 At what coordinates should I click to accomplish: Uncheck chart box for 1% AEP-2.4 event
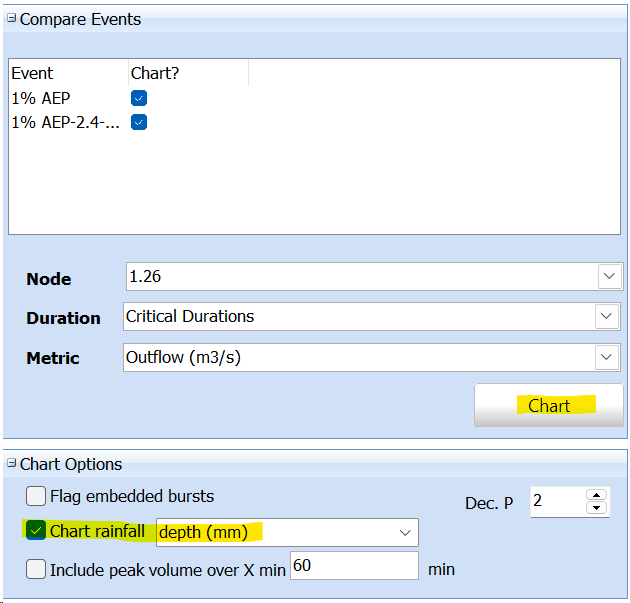tap(139, 122)
